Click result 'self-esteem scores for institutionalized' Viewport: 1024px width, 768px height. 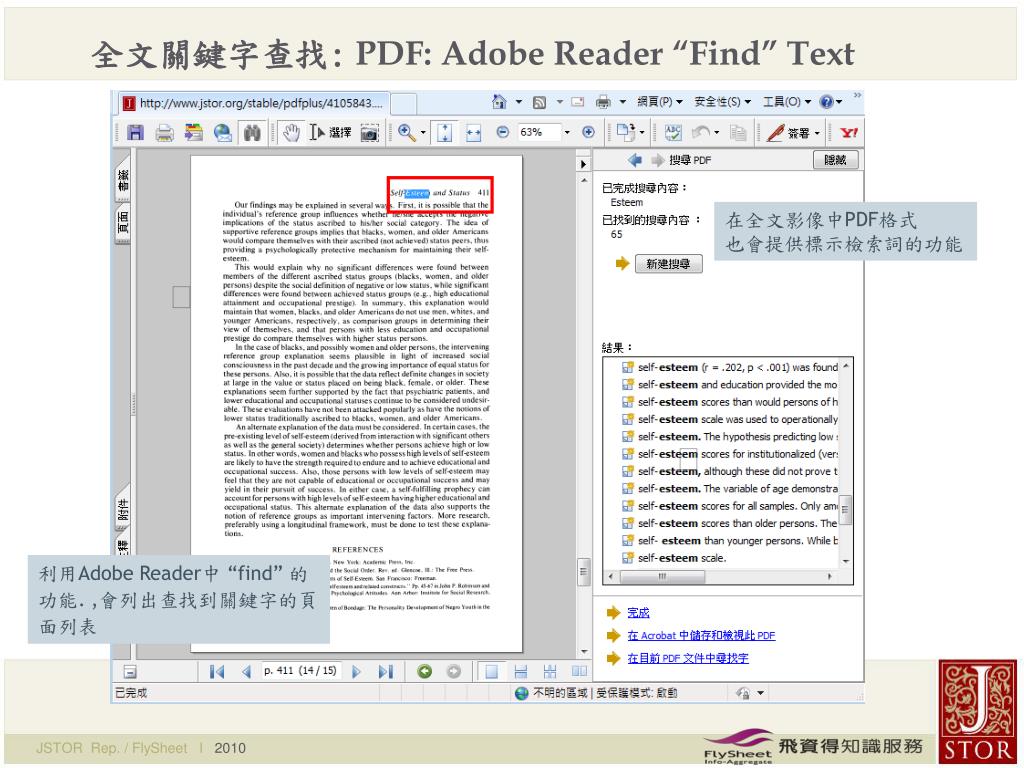point(730,454)
